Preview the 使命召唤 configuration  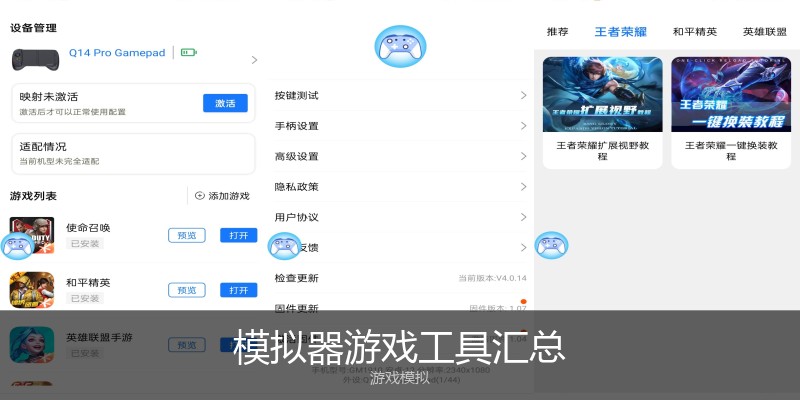point(187,235)
